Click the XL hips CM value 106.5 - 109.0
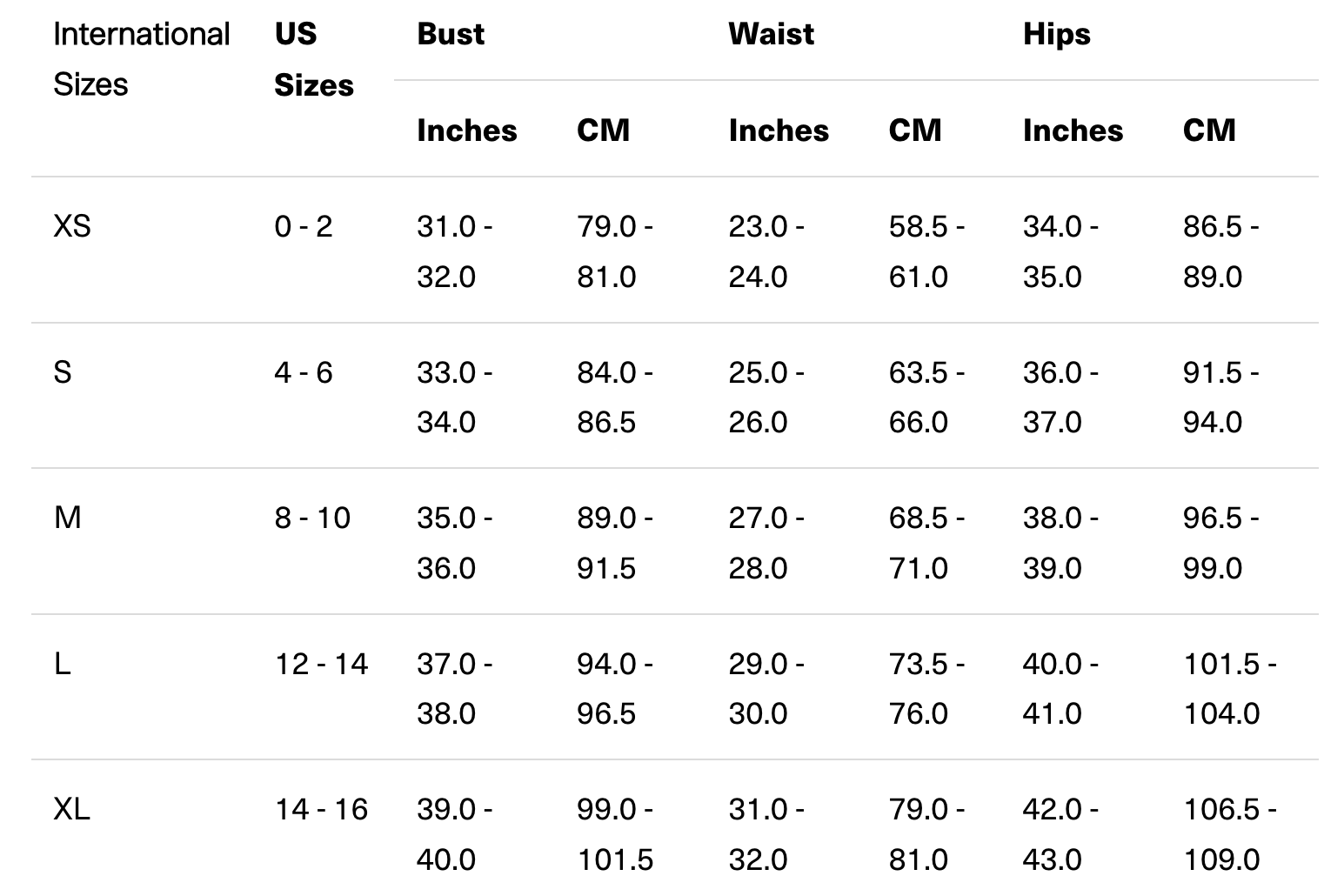Image resolution: width=1324 pixels, height=896 pixels. click(1228, 834)
